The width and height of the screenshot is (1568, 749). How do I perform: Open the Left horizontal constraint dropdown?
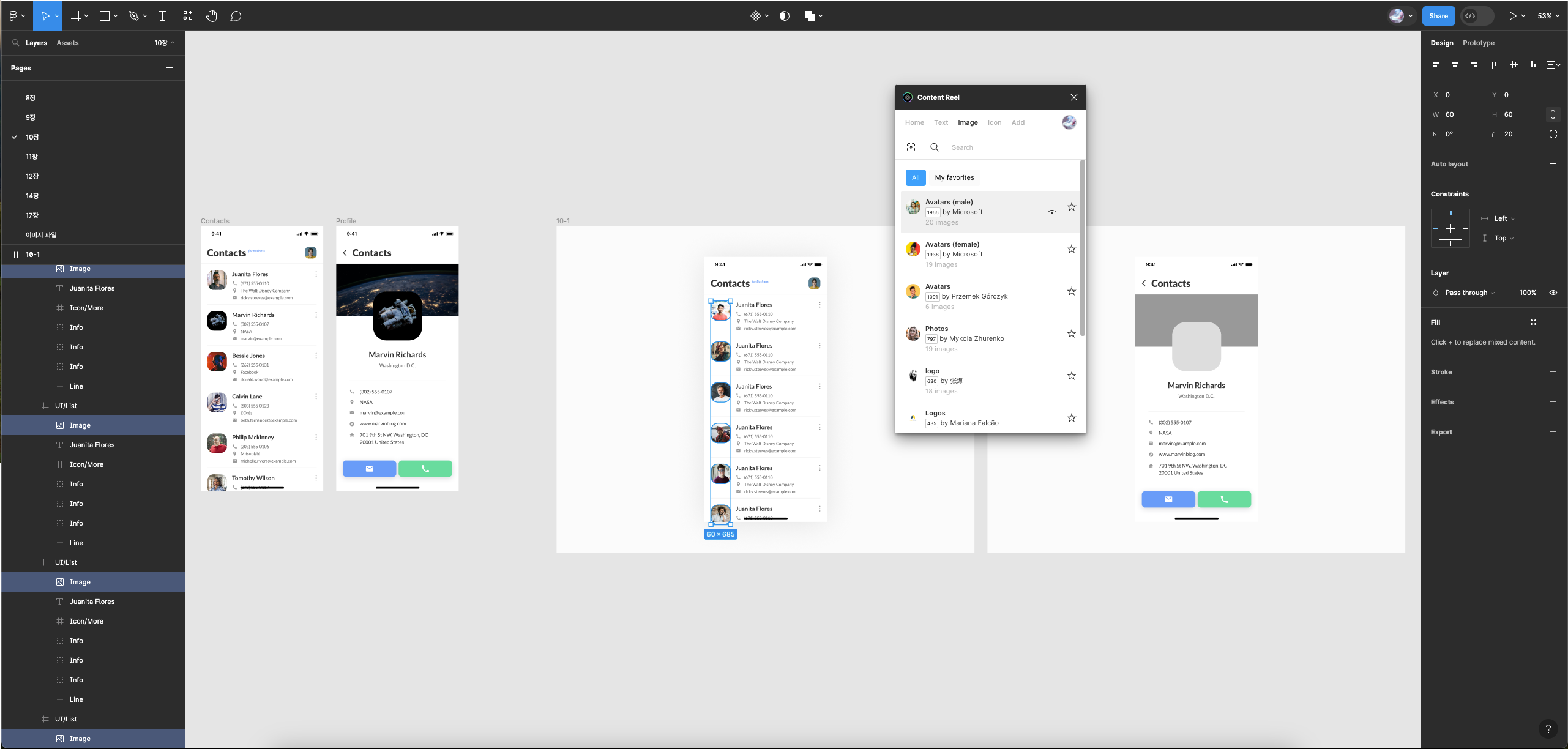[x=1504, y=218]
